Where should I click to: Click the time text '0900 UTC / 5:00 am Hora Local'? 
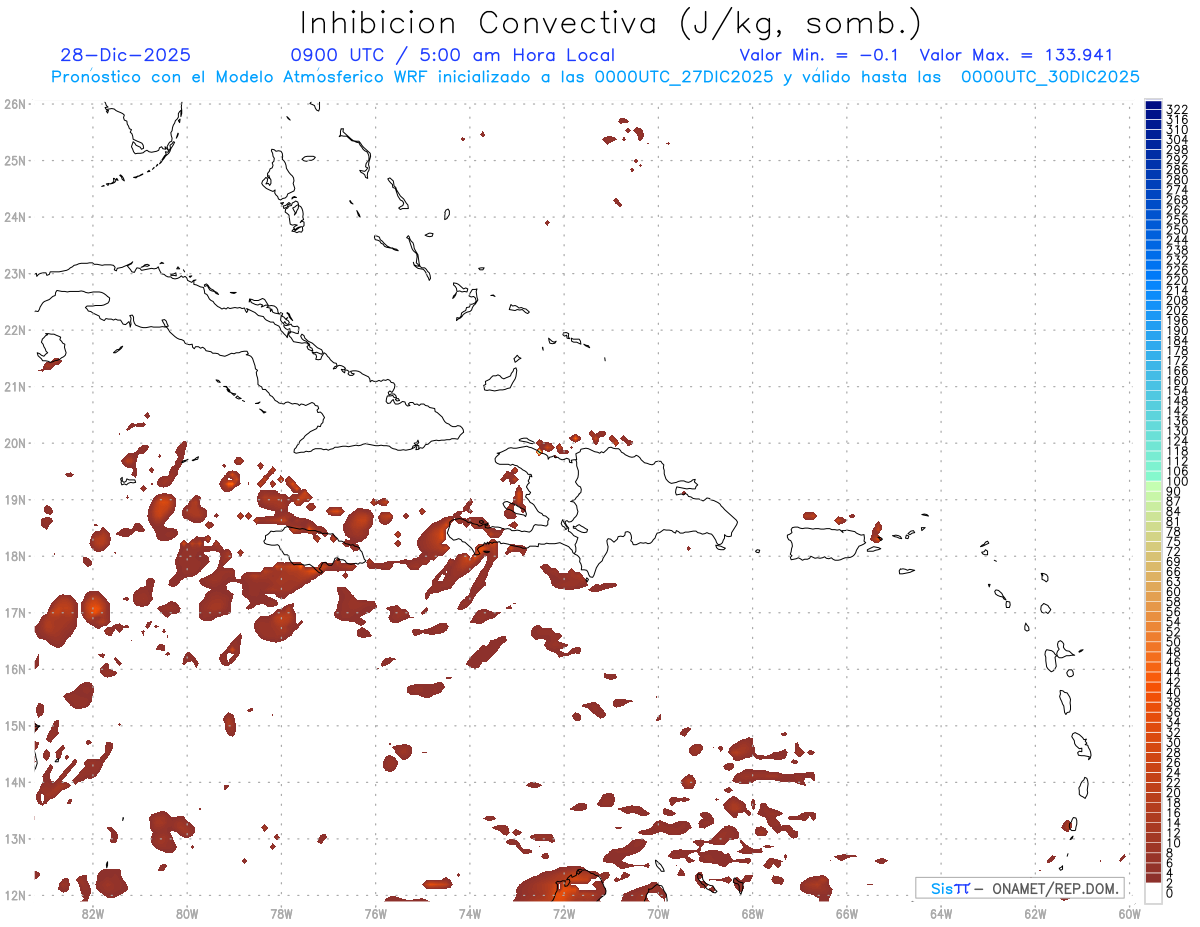(x=452, y=55)
